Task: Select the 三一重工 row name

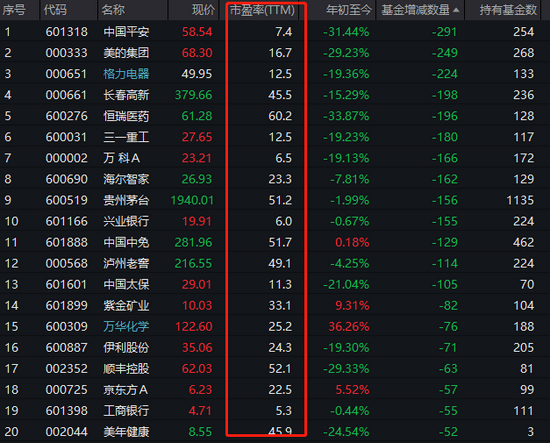Action: click(126, 137)
